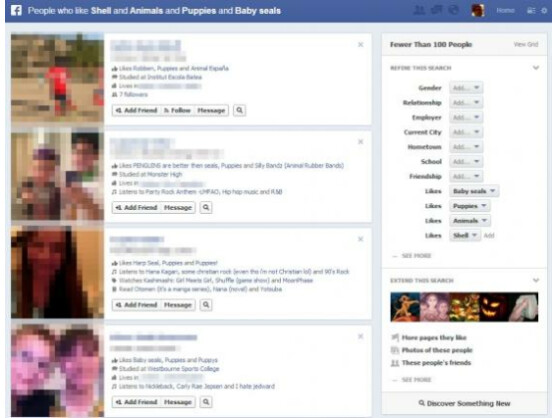
Task: Click Add next to Shell filter
Action: 489,235
